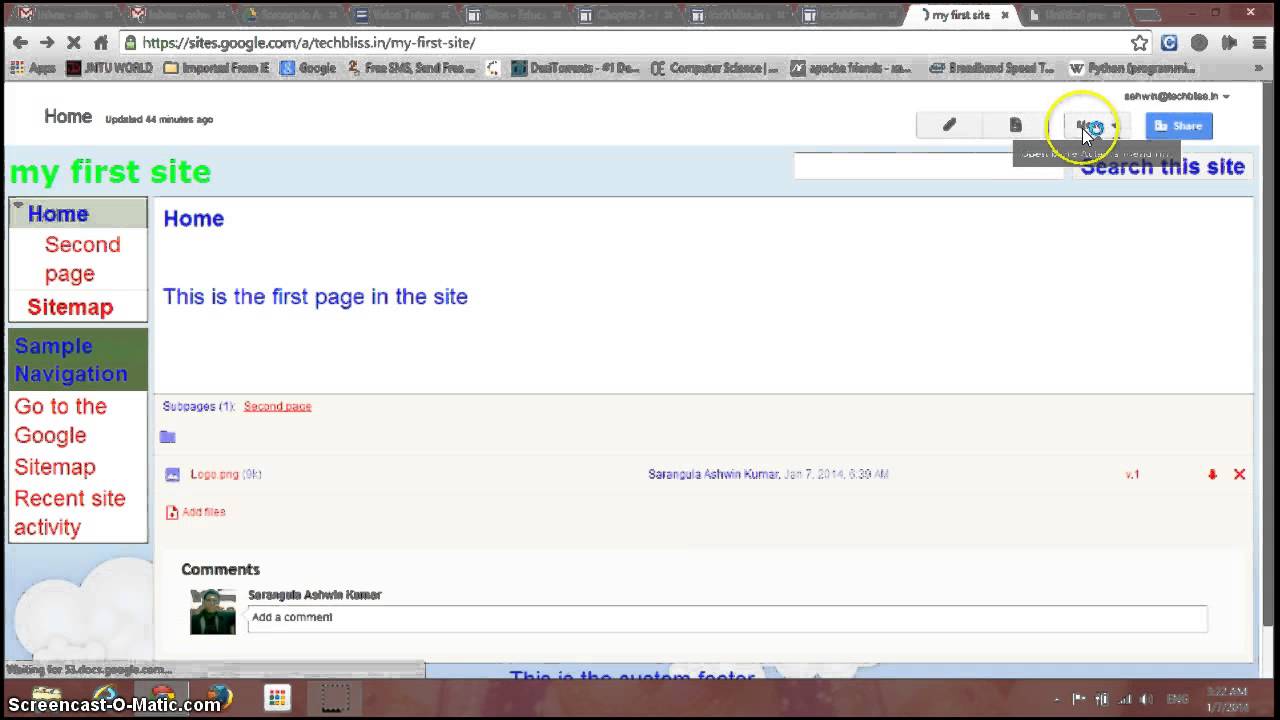This screenshot has width=1280, height=720.
Task: Click the browser Home icon
Action: click(100, 42)
